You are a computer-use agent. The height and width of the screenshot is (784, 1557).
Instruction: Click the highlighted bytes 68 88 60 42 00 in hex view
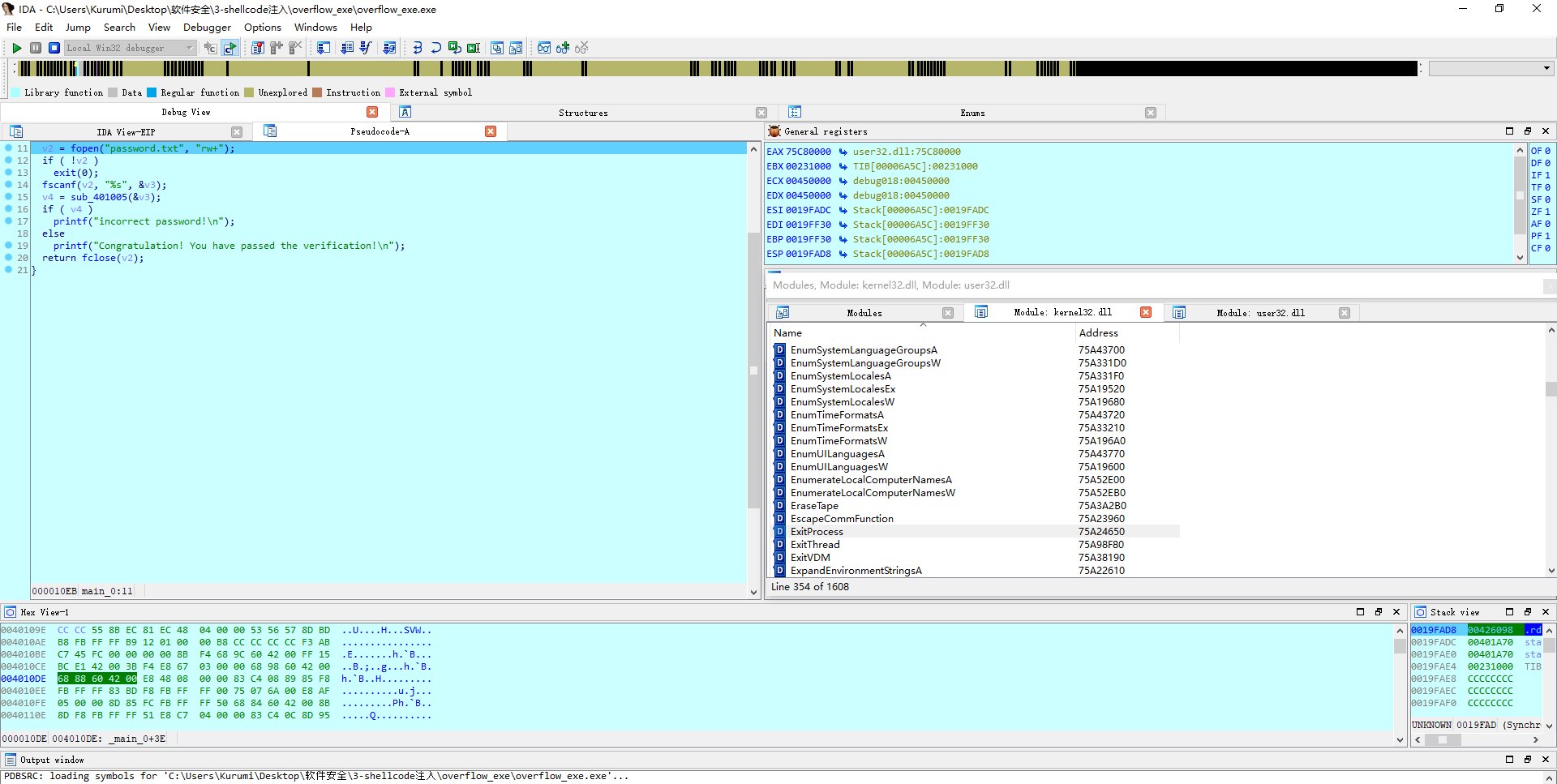[x=97, y=679]
